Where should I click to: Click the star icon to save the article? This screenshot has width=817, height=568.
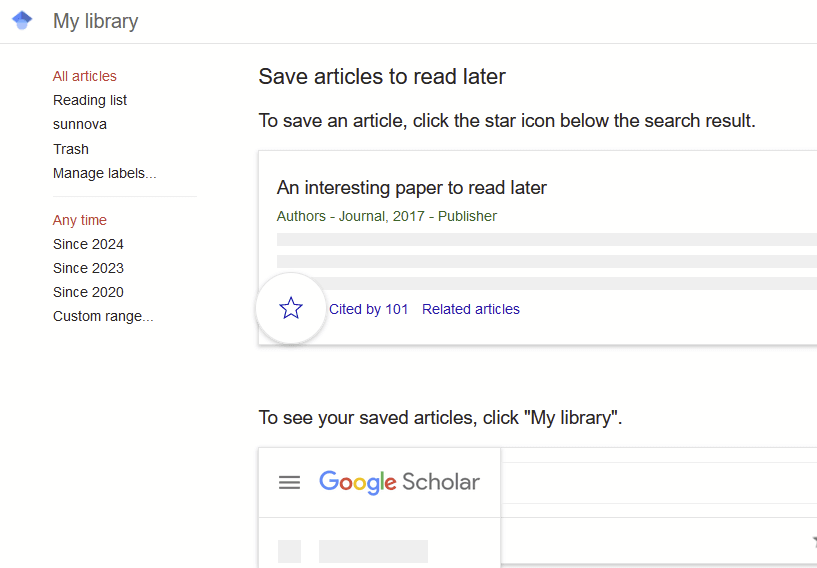click(291, 308)
